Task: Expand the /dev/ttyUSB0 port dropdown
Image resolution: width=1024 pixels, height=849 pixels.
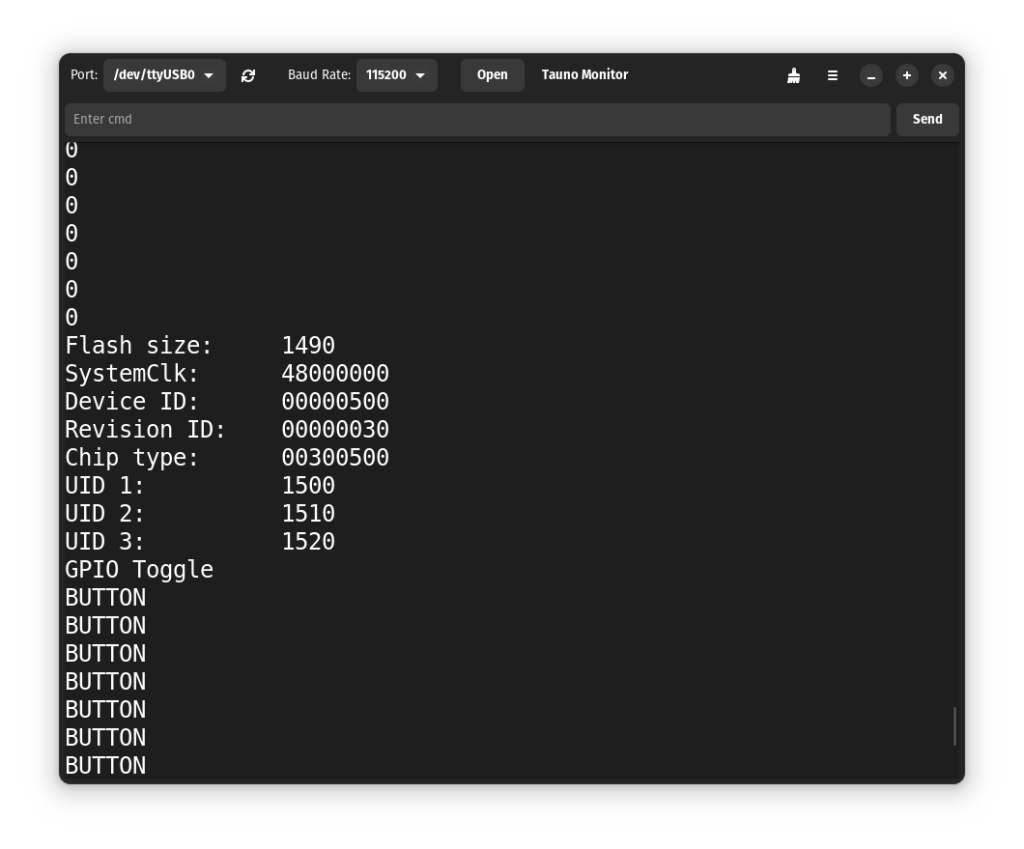Action: point(164,75)
